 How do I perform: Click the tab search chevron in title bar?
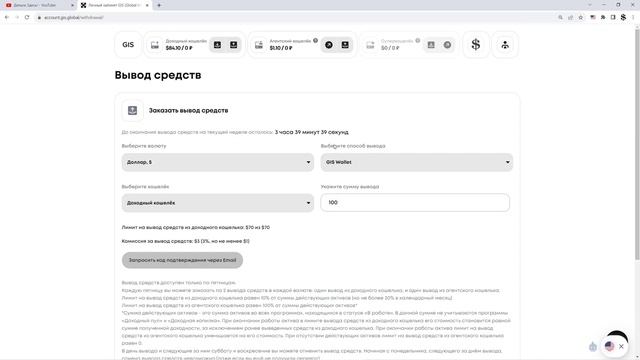point(590,5)
